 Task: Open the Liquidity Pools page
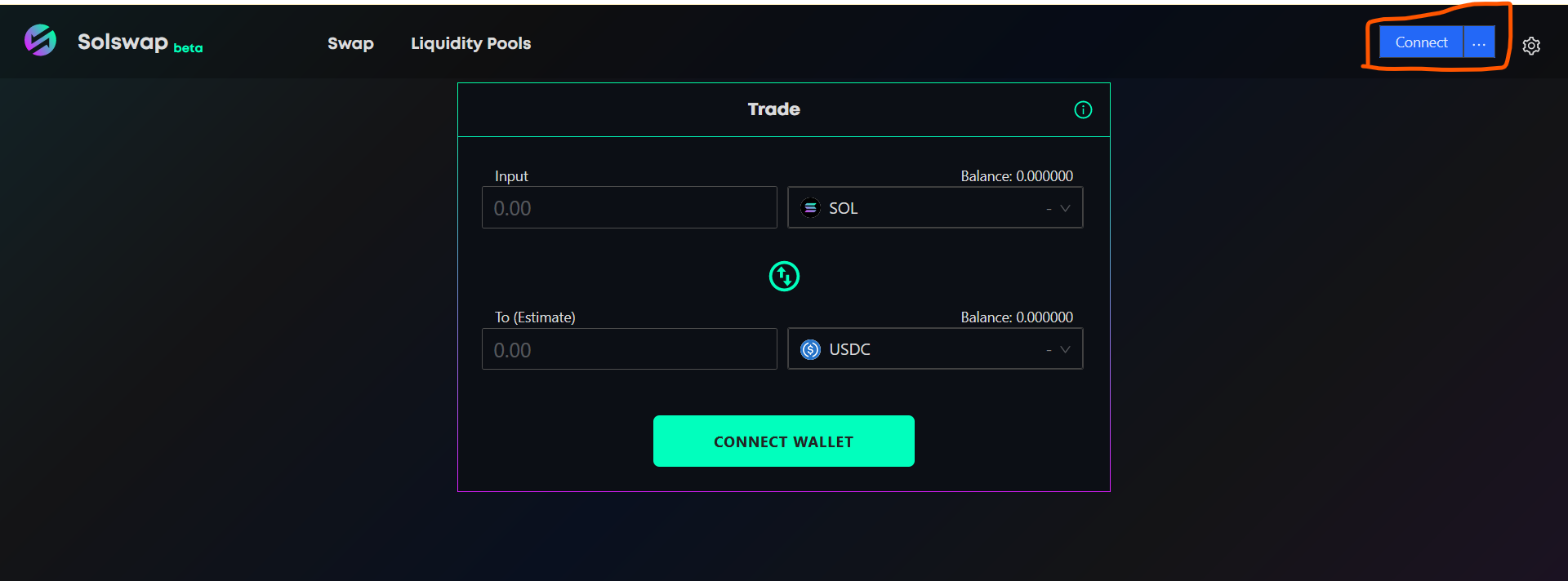tap(470, 43)
